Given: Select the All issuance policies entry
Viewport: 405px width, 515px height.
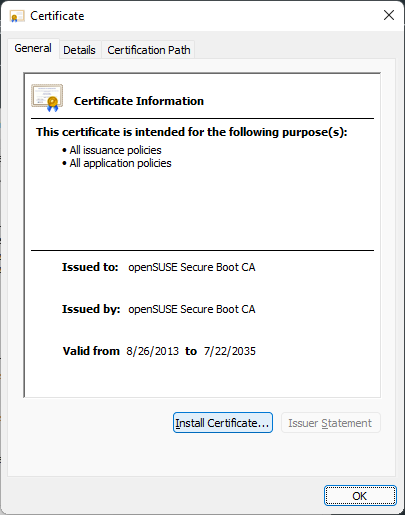Looking at the screenshot, I should point(115,150).
